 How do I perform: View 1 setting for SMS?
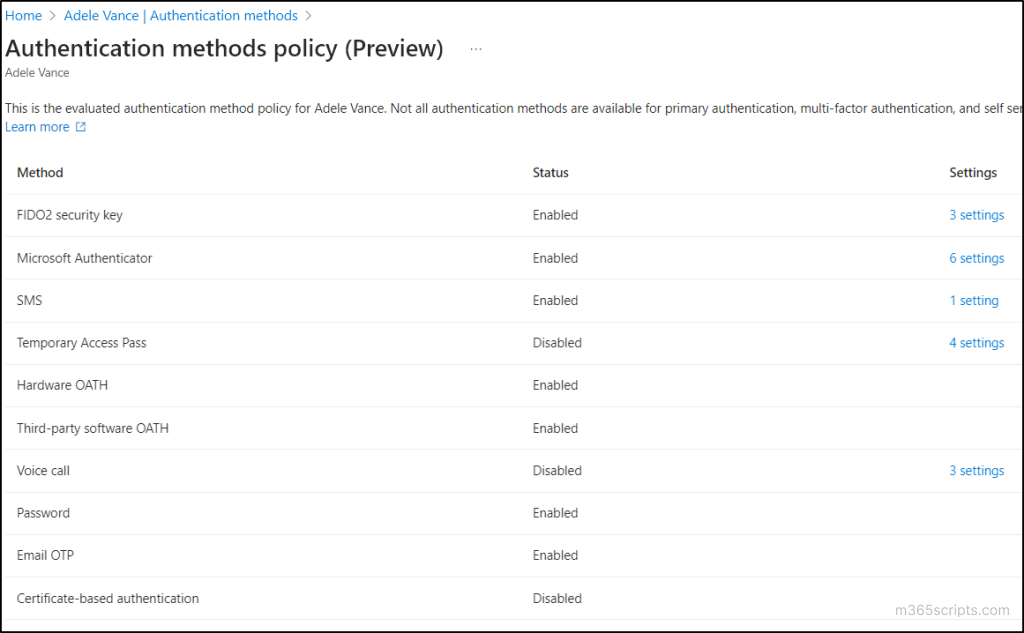pos(974,300)
